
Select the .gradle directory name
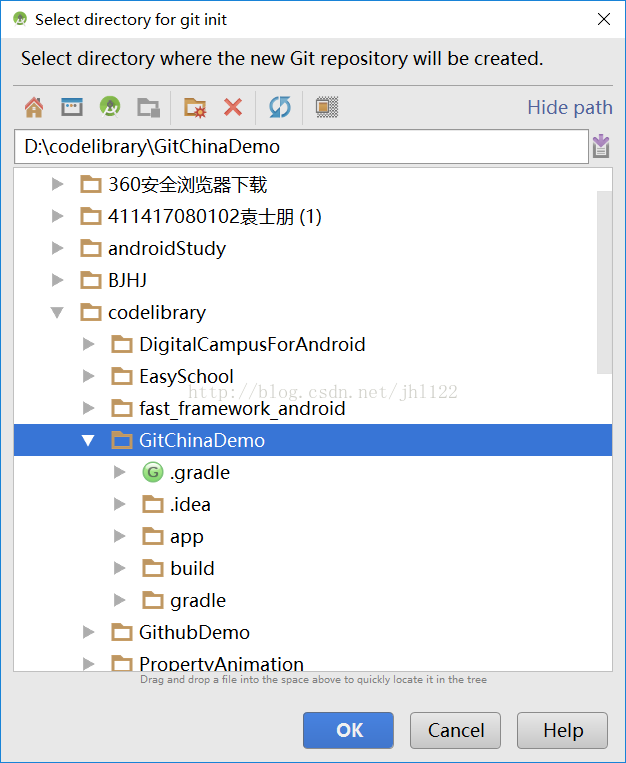[200, 473]
